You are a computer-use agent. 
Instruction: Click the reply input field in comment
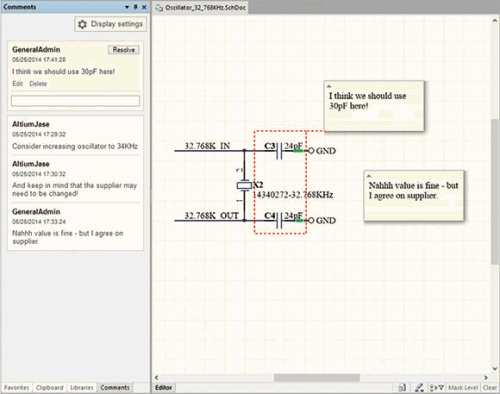coord(75,101)
